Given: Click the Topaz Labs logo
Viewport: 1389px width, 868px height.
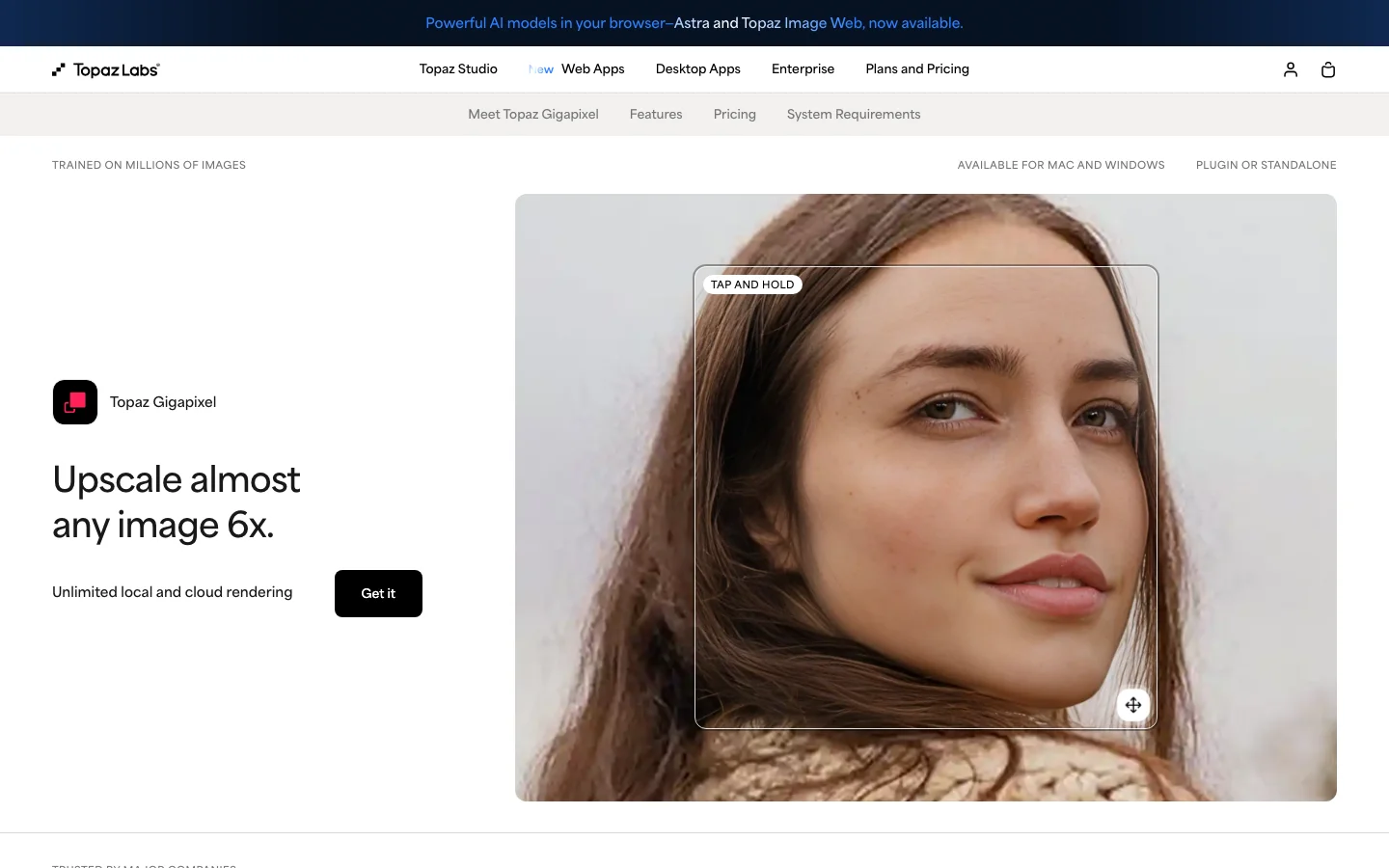Looking at the screenshot, I should 106,69.
